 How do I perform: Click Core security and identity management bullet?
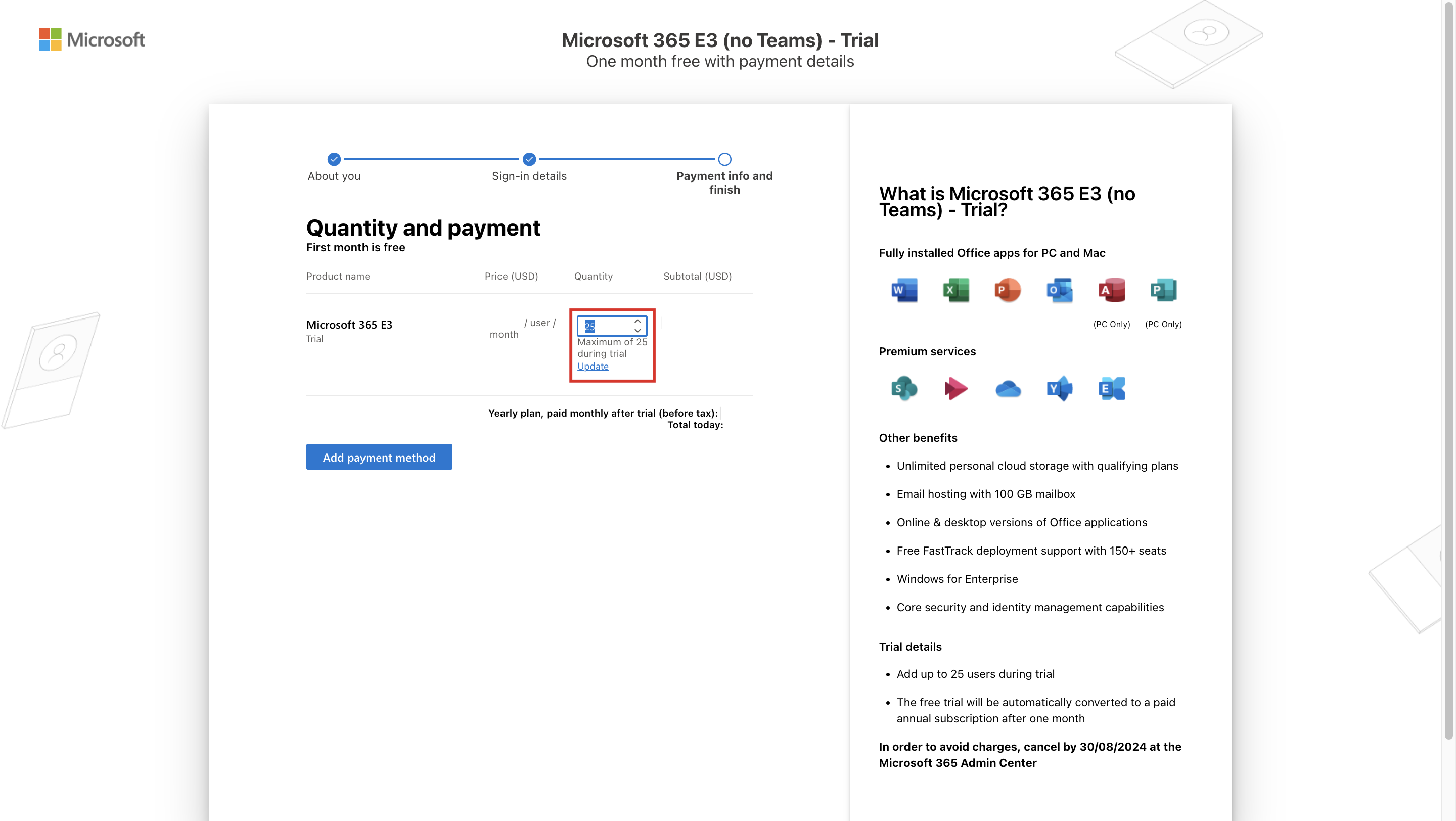(x=1030, y=608)
